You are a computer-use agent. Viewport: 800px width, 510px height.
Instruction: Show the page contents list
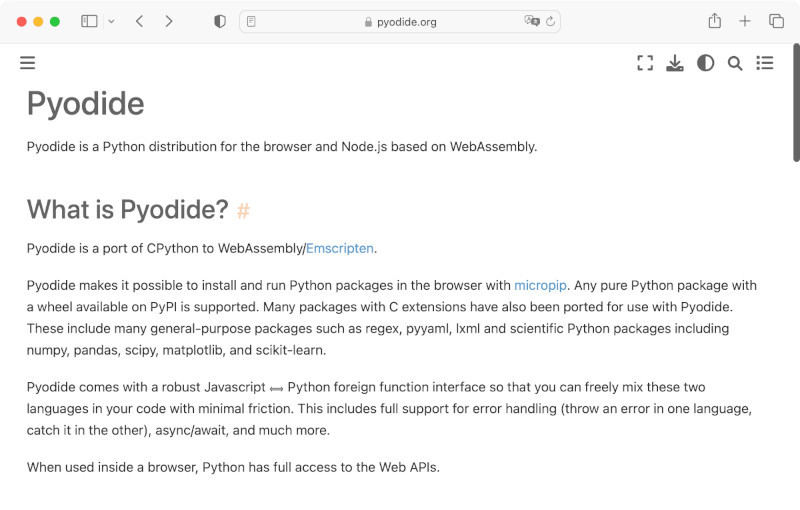pyautogui.click(x=765, y=63)
